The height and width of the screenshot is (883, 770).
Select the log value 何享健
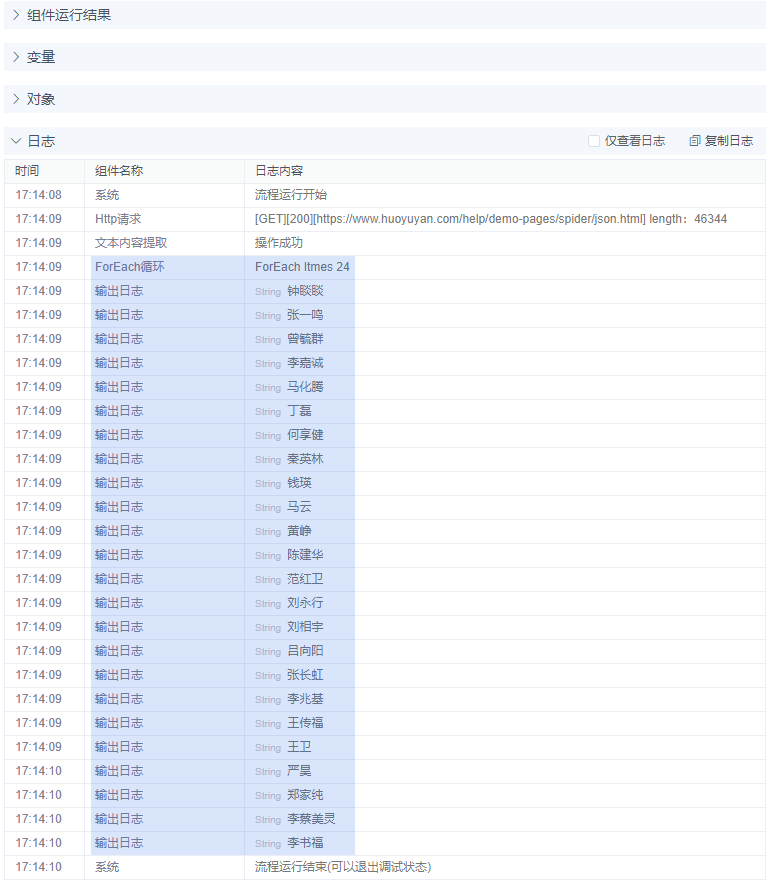point(305,435)
